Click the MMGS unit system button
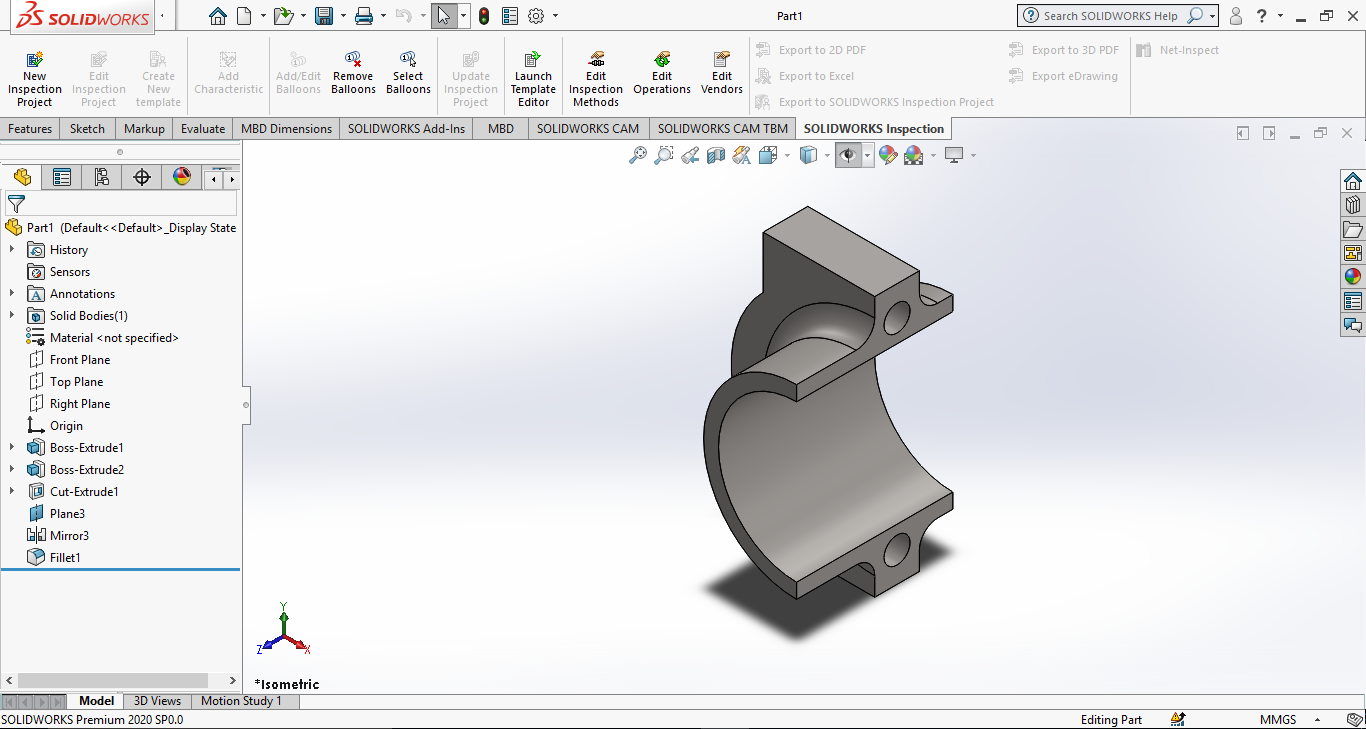This screenshot has width=1366, height=729. click(x=1278, y=720)
